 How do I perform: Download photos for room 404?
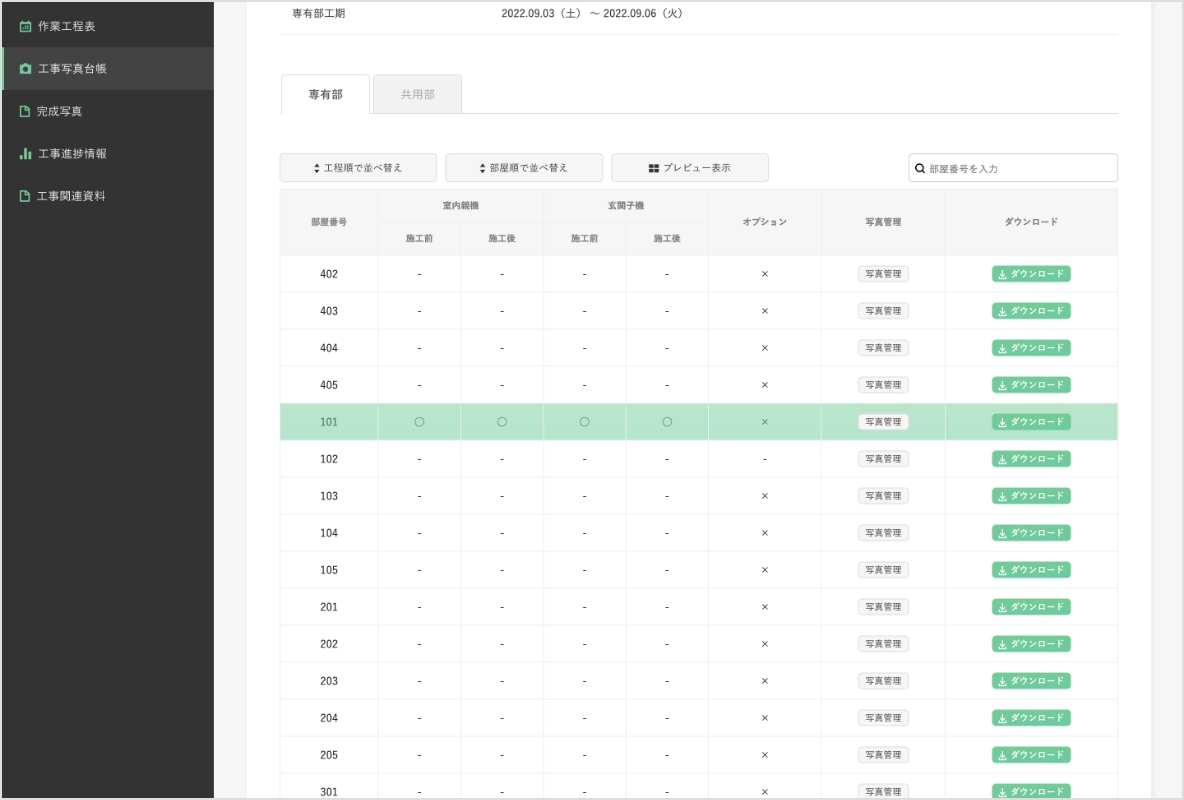(x=1031, y=348)
